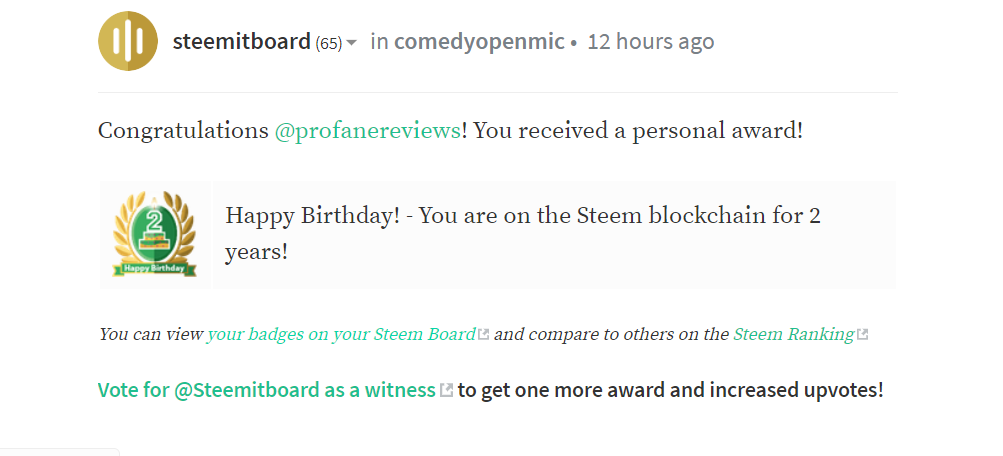Click external-link icon after Steem Board

coord(484,335)
